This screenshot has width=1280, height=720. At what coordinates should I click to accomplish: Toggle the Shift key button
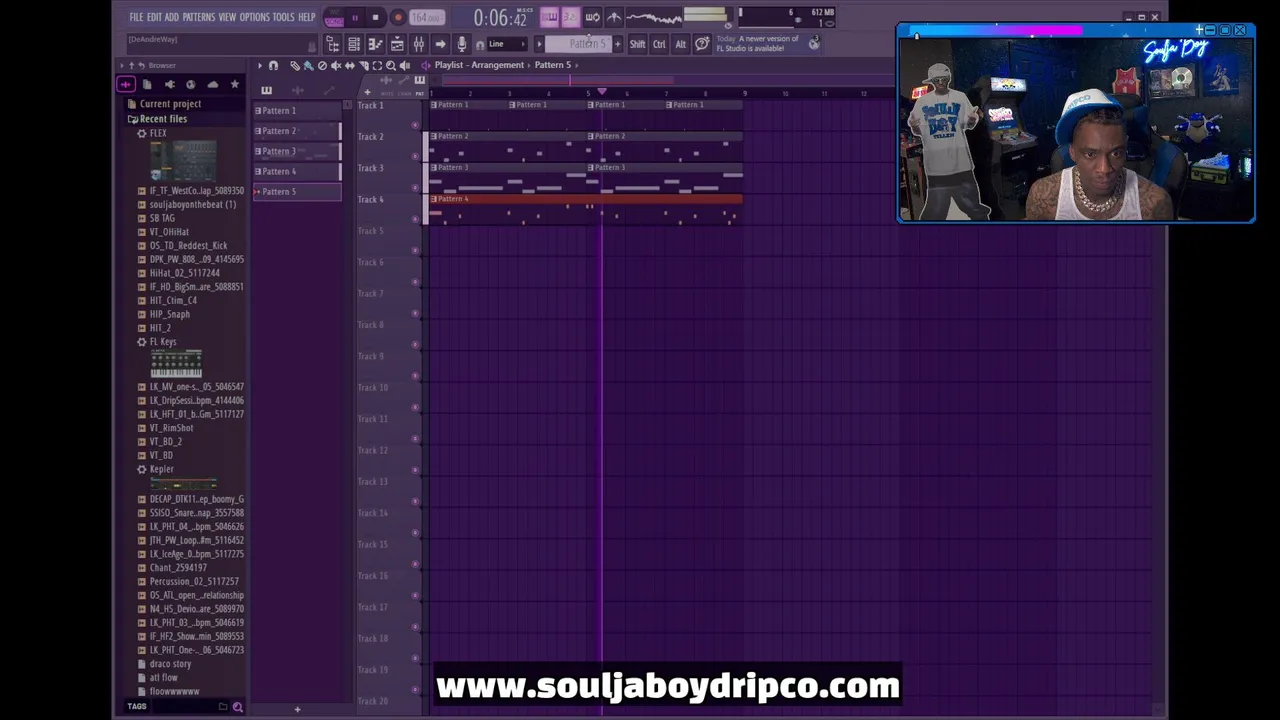pos(637,44)
